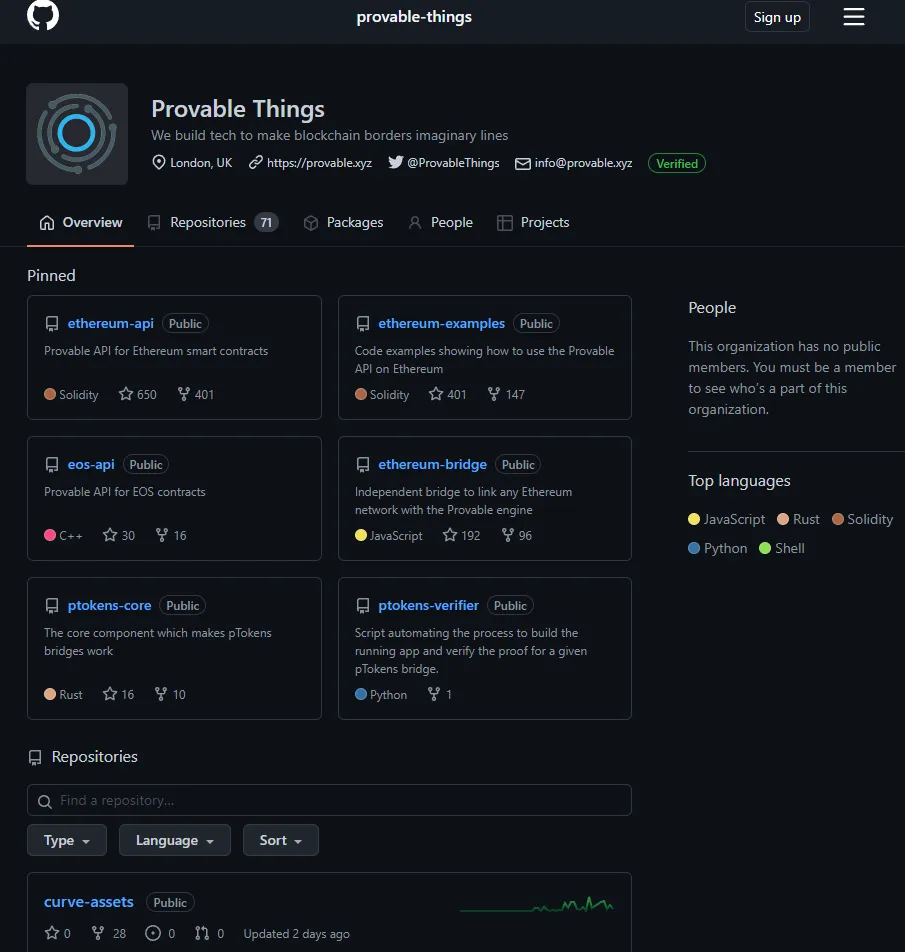Click the fork icon on ptokens-verifier
This screenshot has height=952, width=905.
coord(434,694)
